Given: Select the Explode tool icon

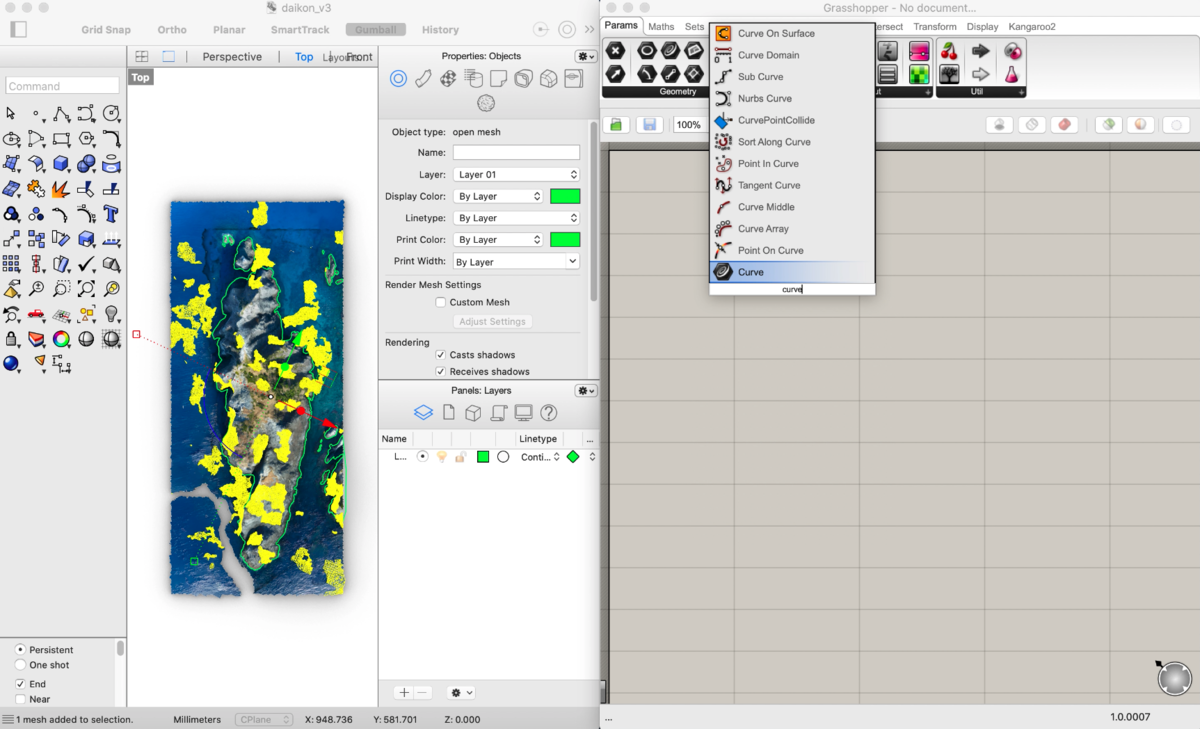Looking at the screenshot, I should pos(61,189).
